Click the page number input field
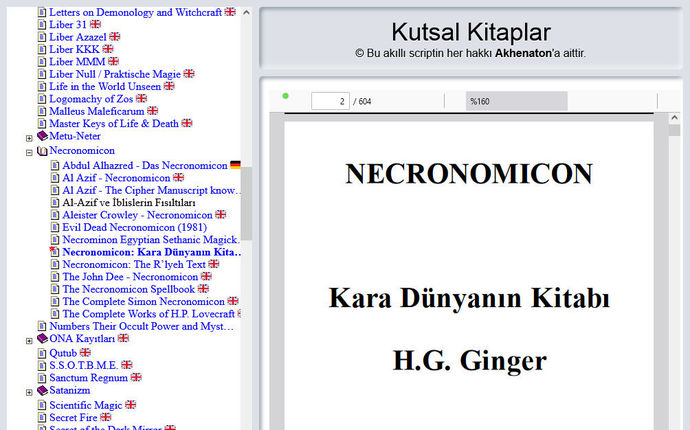This screenshot has height=430, width=690. [x=330, y=101]
